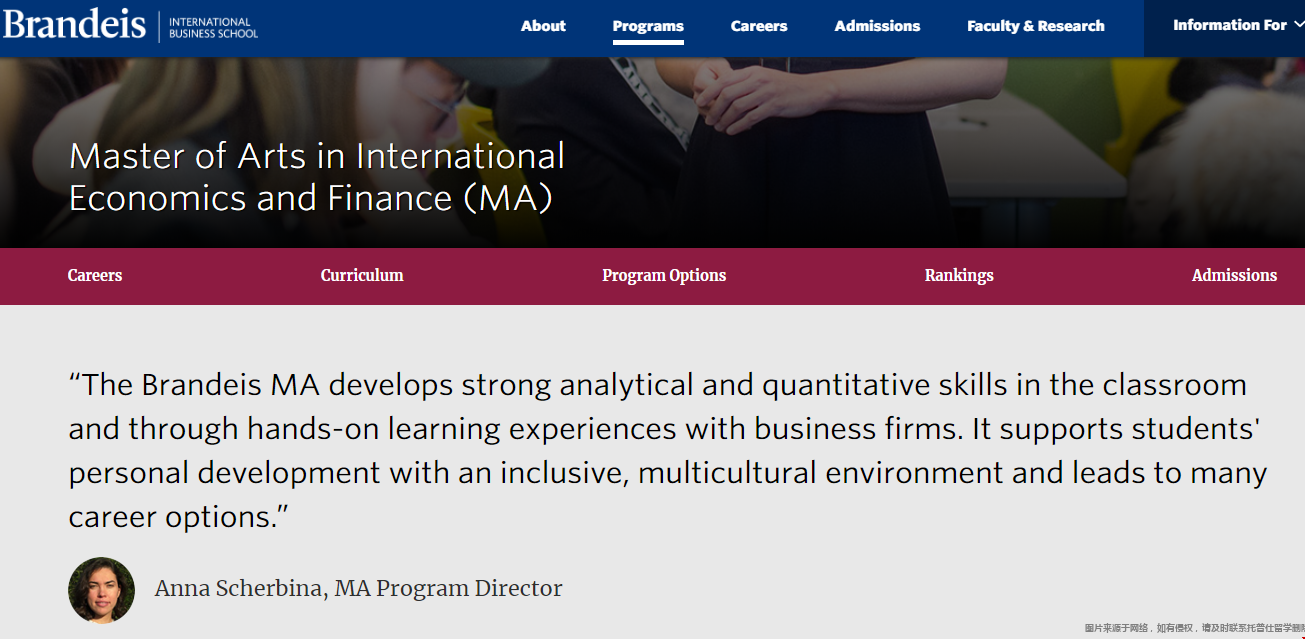The image size is (1305, 639).
Task: Switch to Careers in the maroon program bar
Action: (x=95, y=275)
